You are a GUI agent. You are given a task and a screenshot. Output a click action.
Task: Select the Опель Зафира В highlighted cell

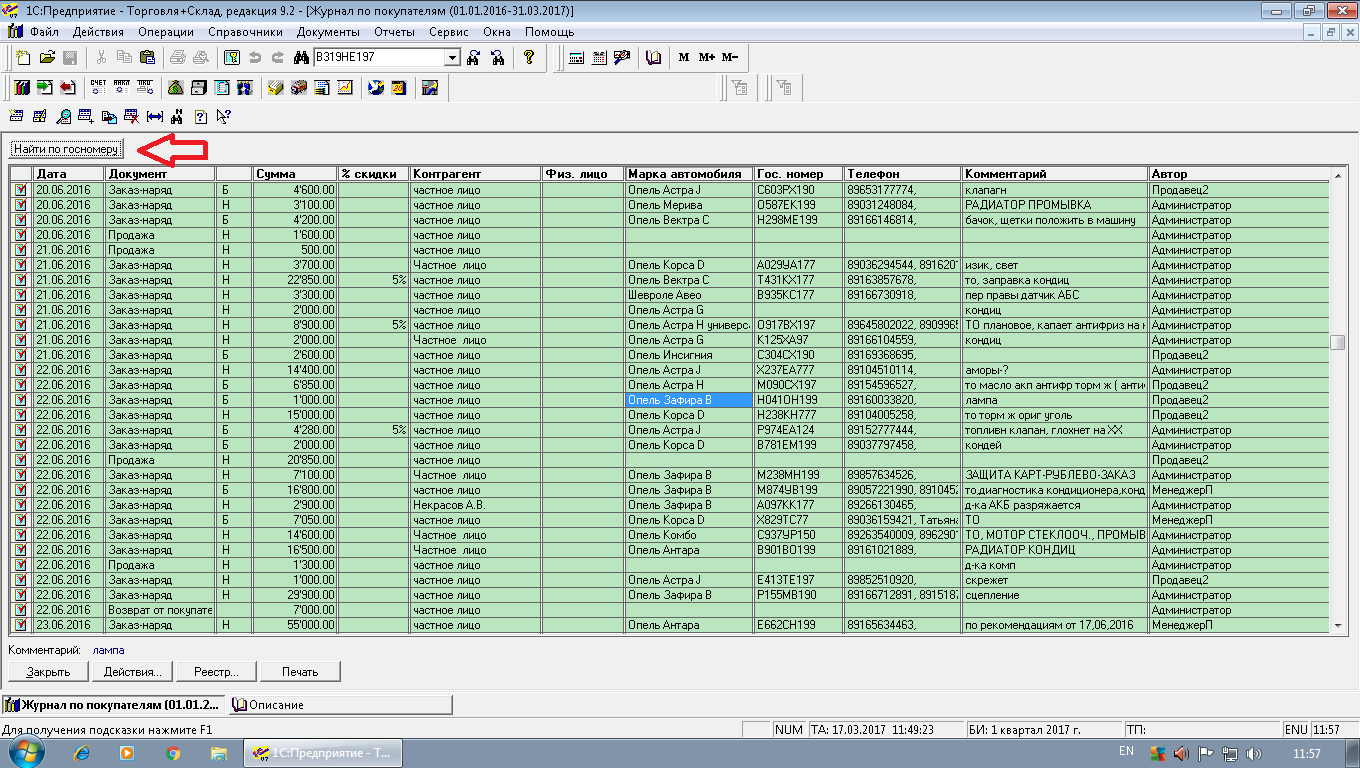coord(688,400)
